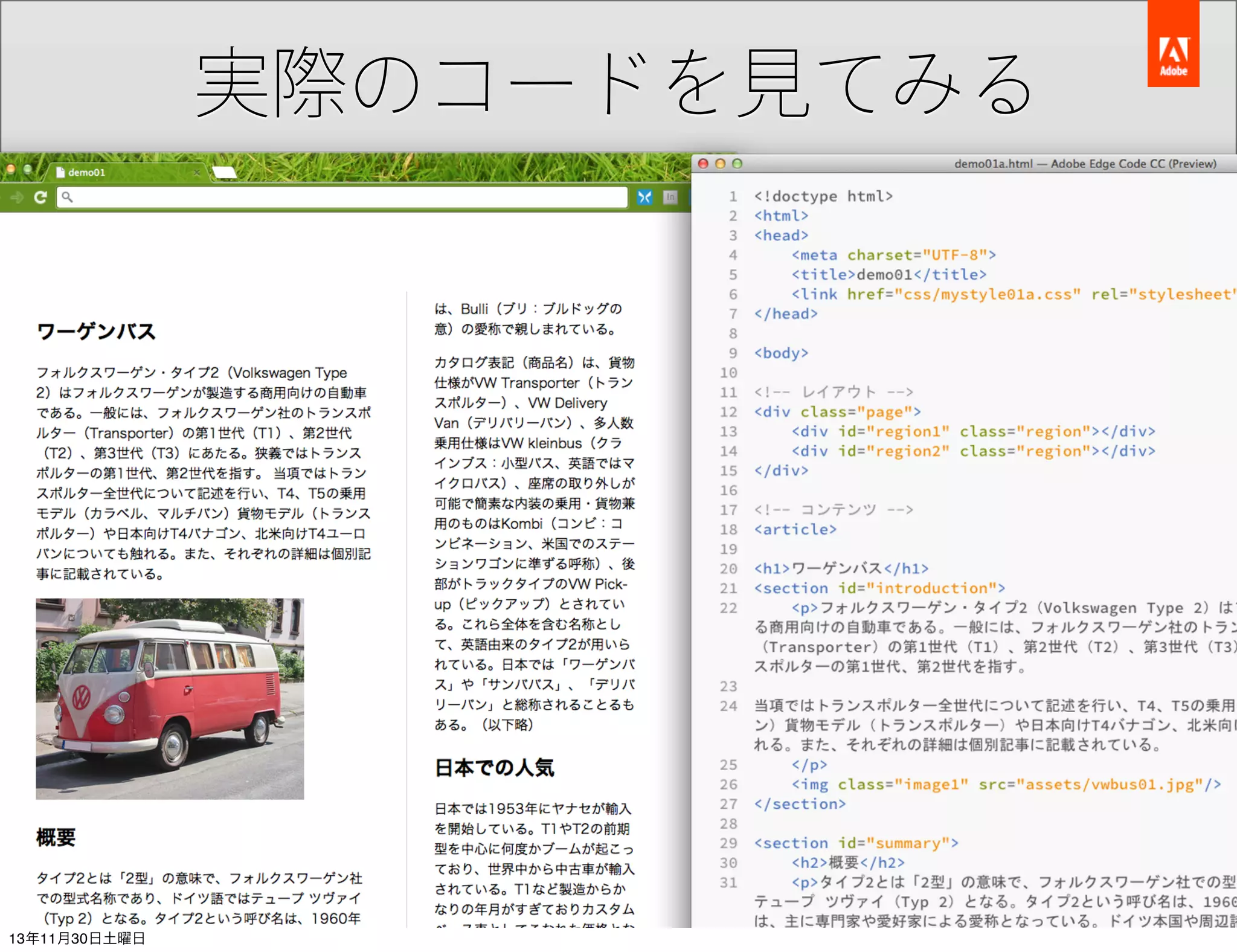
Task: Open a new browser tab
Action: tap(225, 173)
